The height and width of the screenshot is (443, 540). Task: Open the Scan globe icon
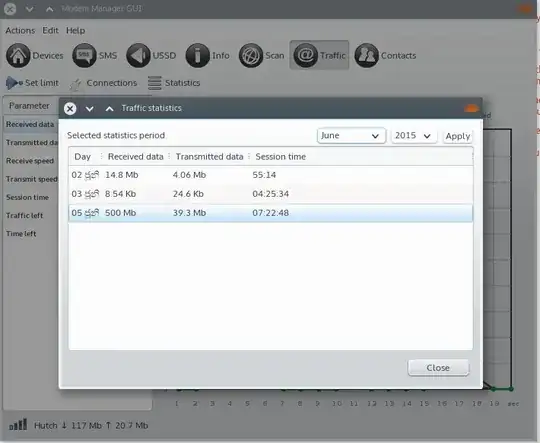pyautogui.click(x=251, y=55)
